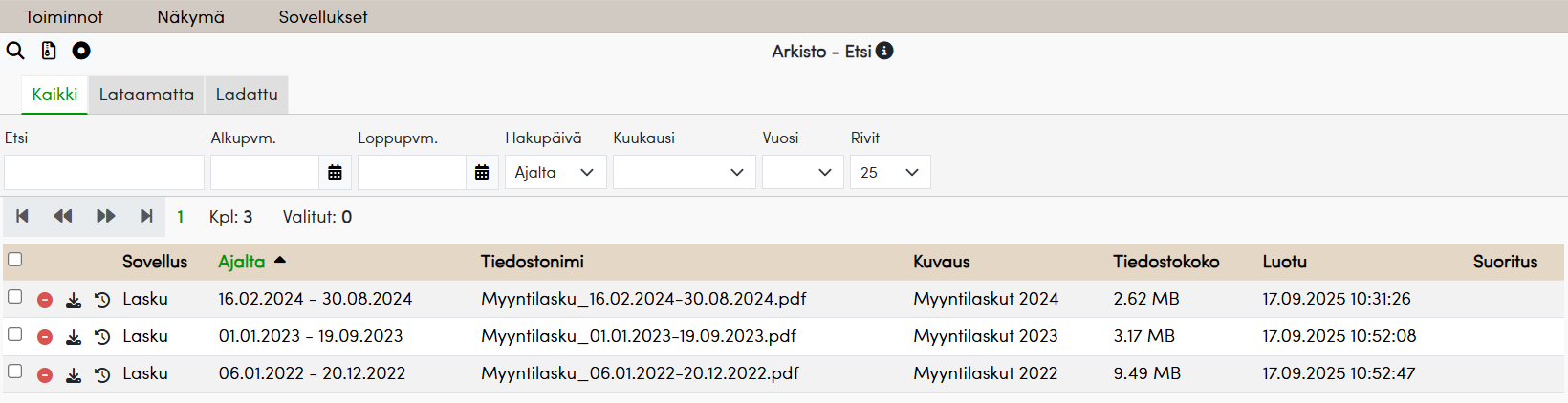Expand the Kuukausi month dropdown
This screenshot has width=1568, height=403.
click(684, 173)
